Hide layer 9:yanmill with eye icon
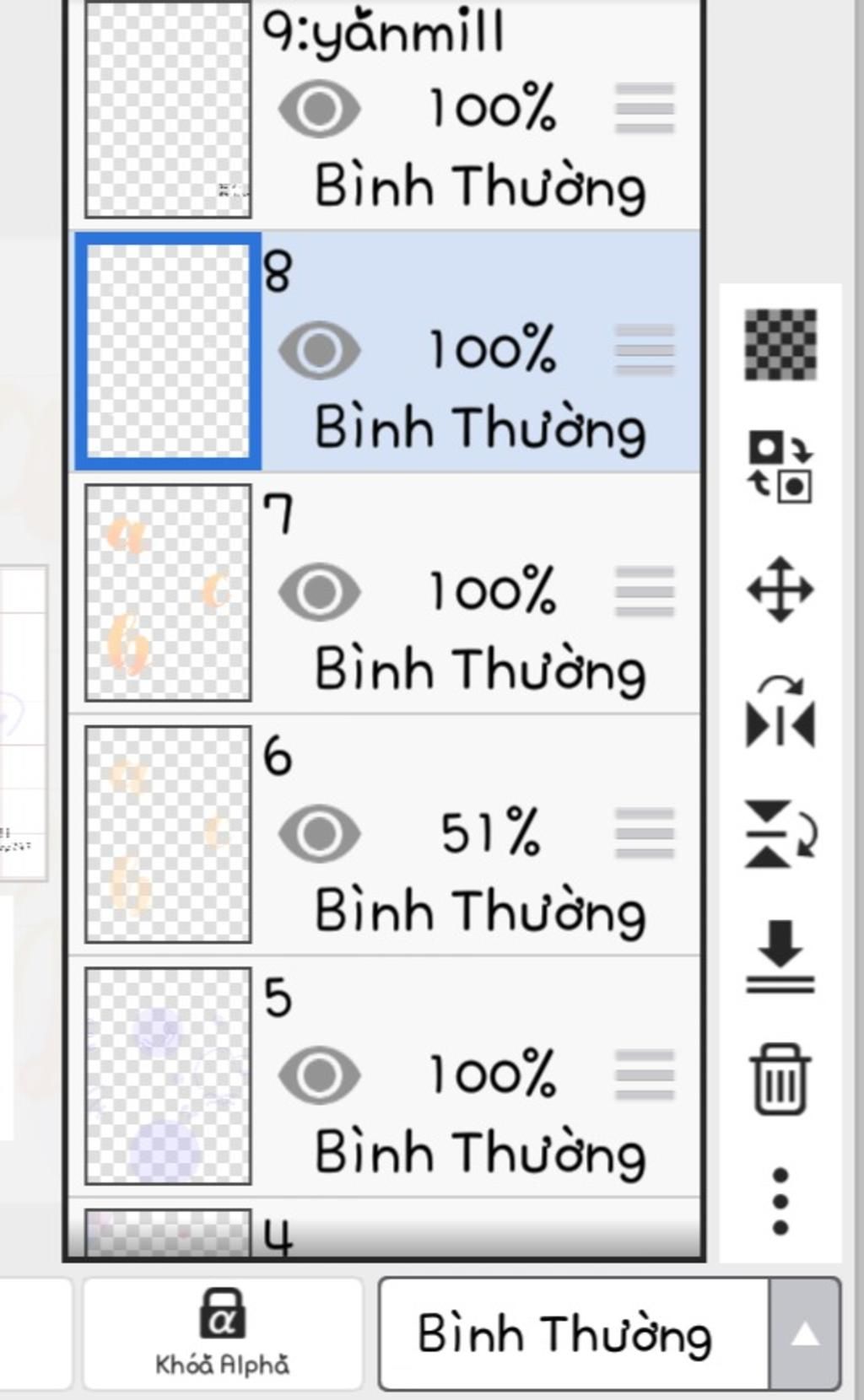The height and width of the screenshot is (1400, 864). tap(320, 109)
